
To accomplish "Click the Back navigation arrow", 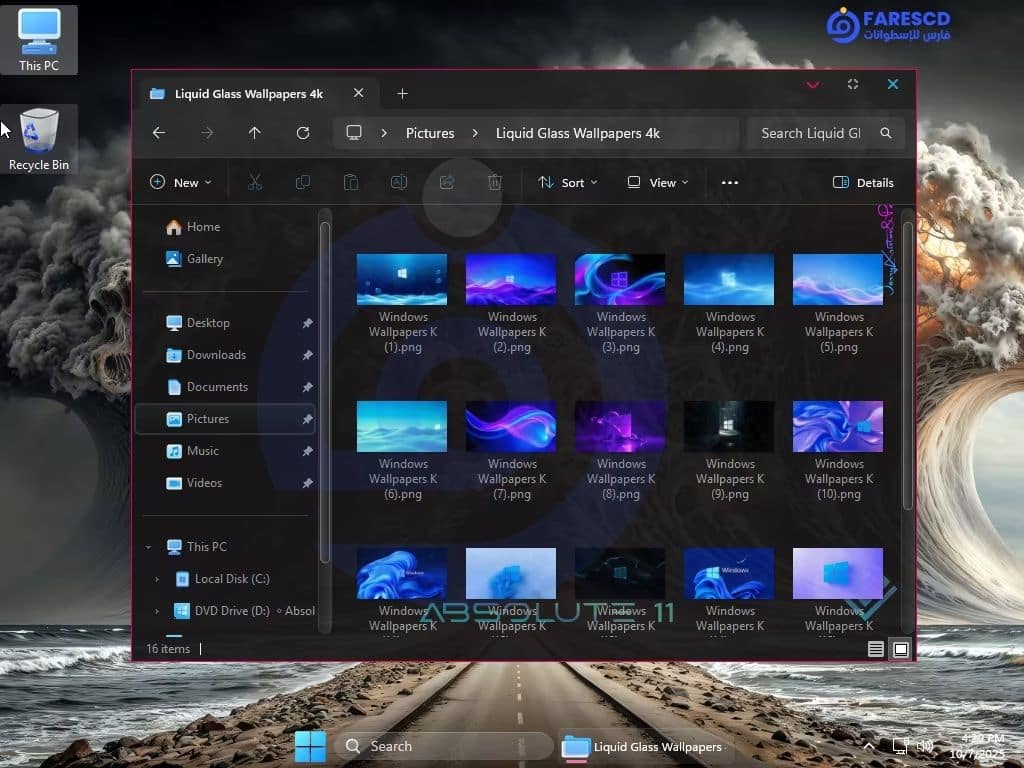I will click(x=159, y=133).
